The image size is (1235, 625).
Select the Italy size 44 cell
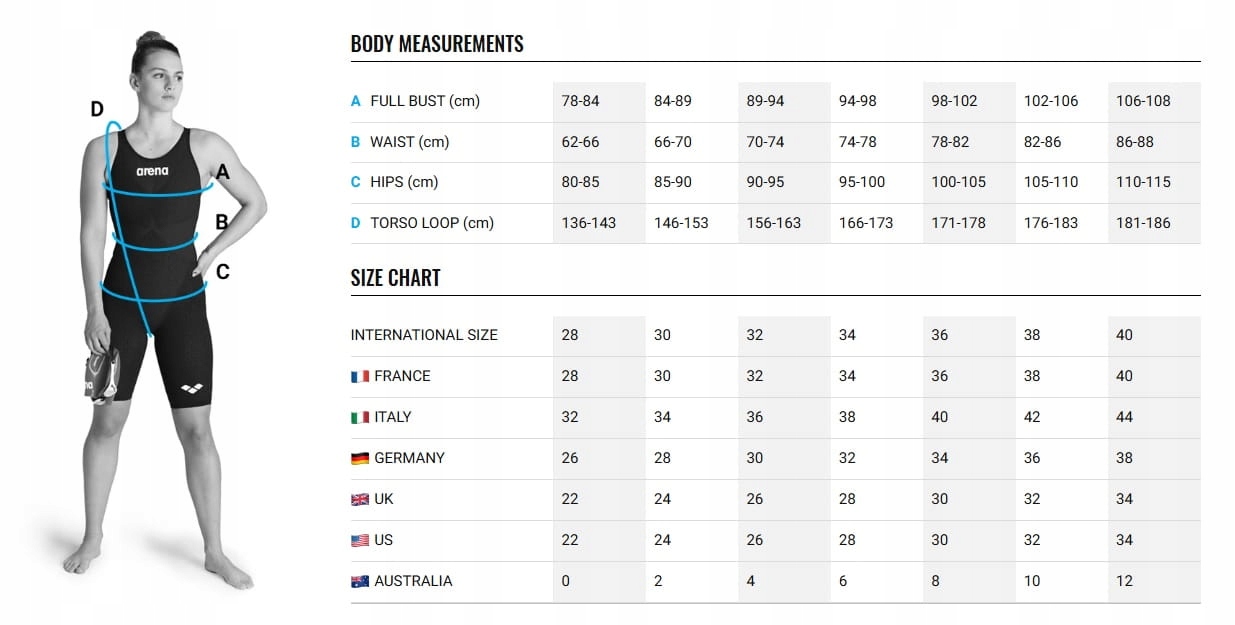coord(1125,417)
